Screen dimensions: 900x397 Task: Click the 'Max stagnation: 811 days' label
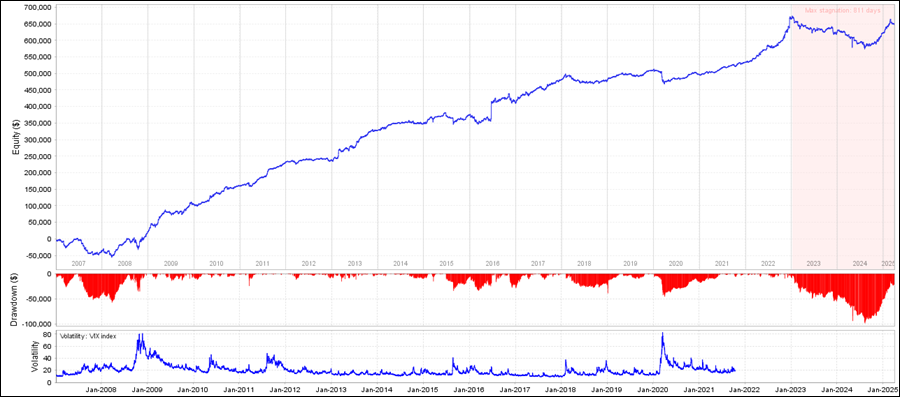(843, 10)
